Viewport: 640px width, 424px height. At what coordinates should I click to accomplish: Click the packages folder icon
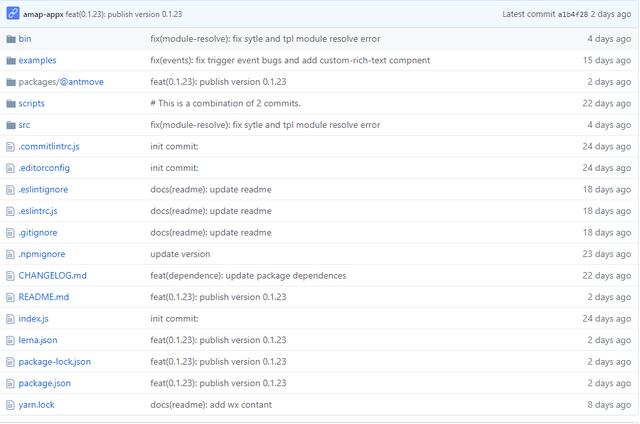[11, 82]
